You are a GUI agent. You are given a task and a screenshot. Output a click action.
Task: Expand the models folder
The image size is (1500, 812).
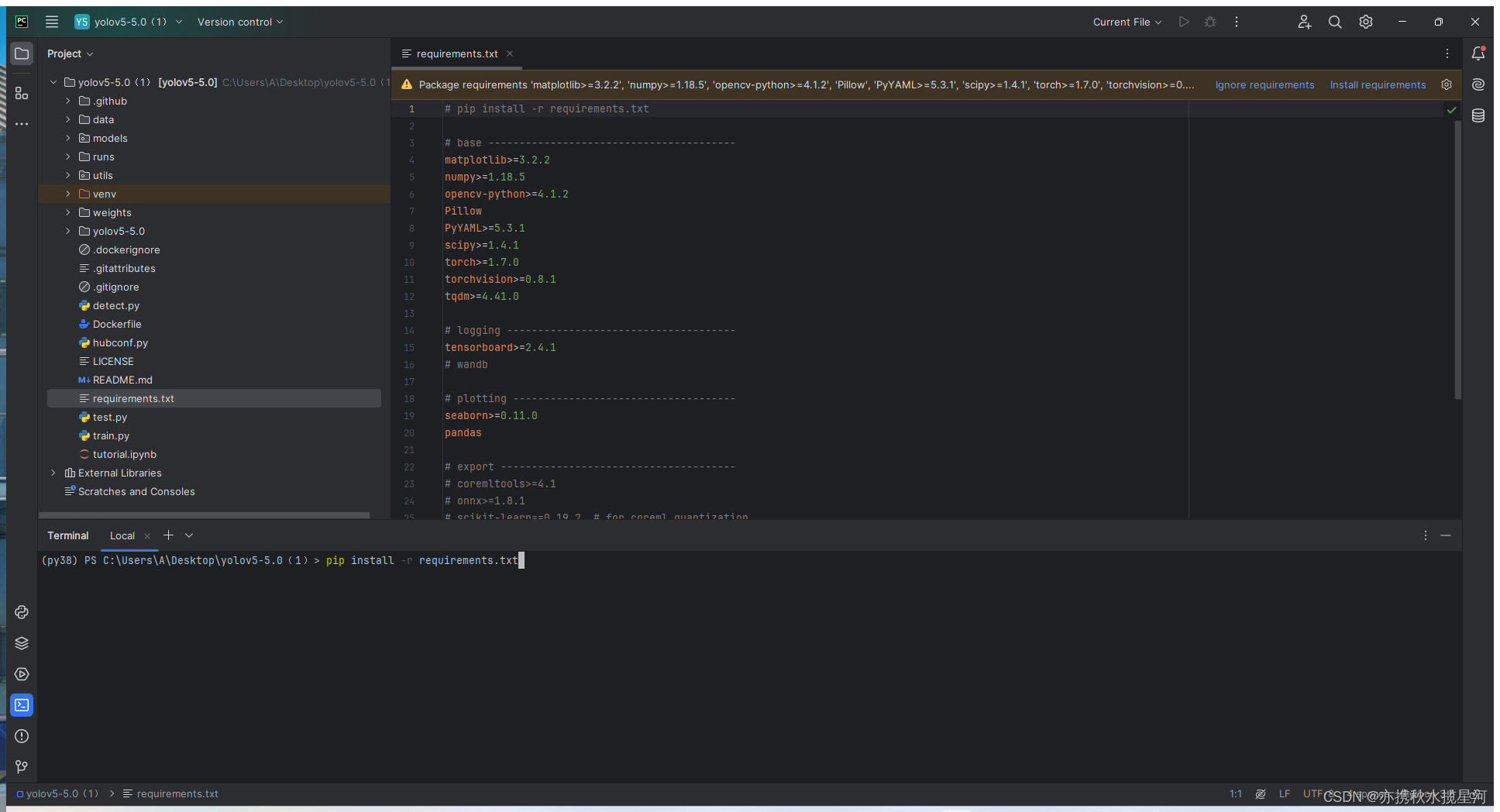click(68, 138)
